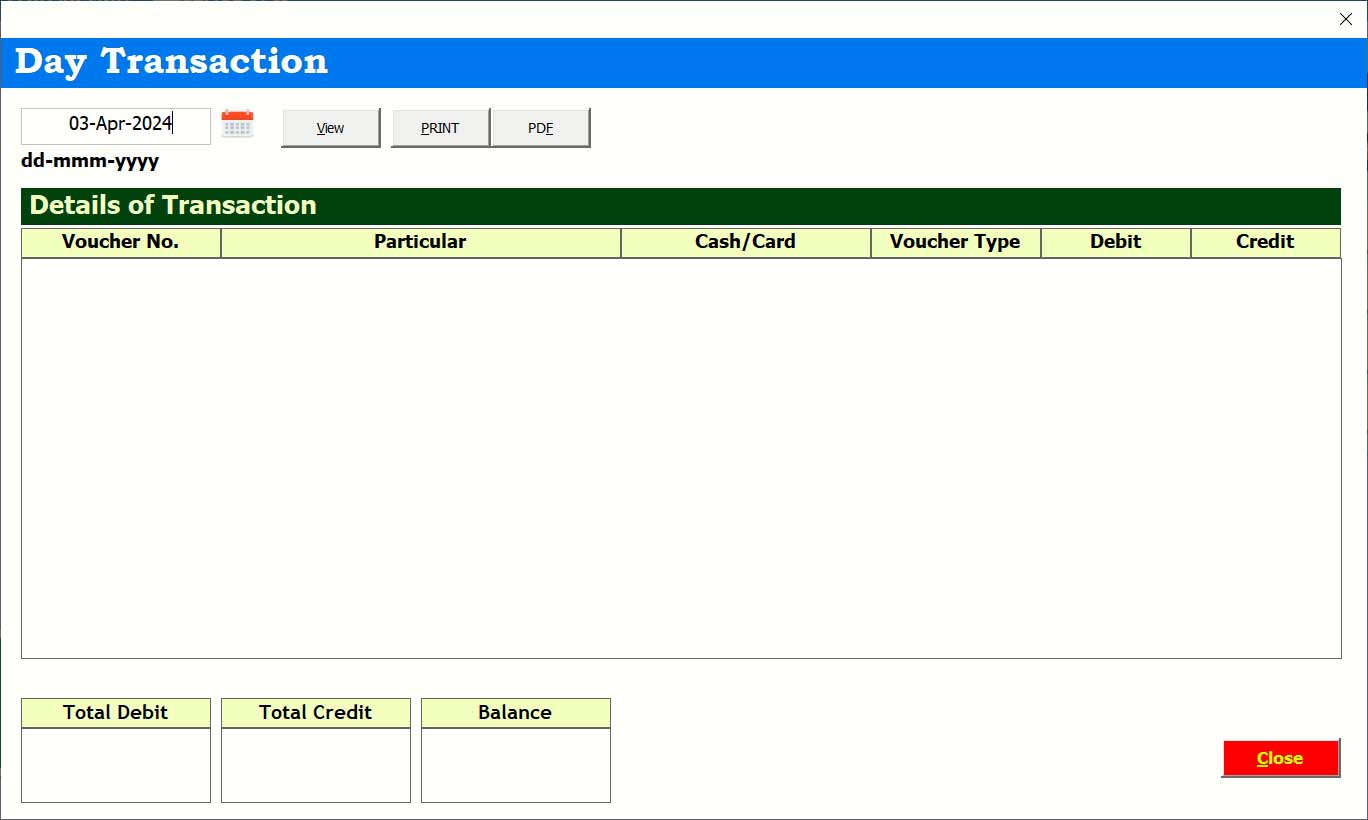The width and height of the screenshot is (1368, 820).
Task: Click the red Close button
Action: tap(1280, 758)
